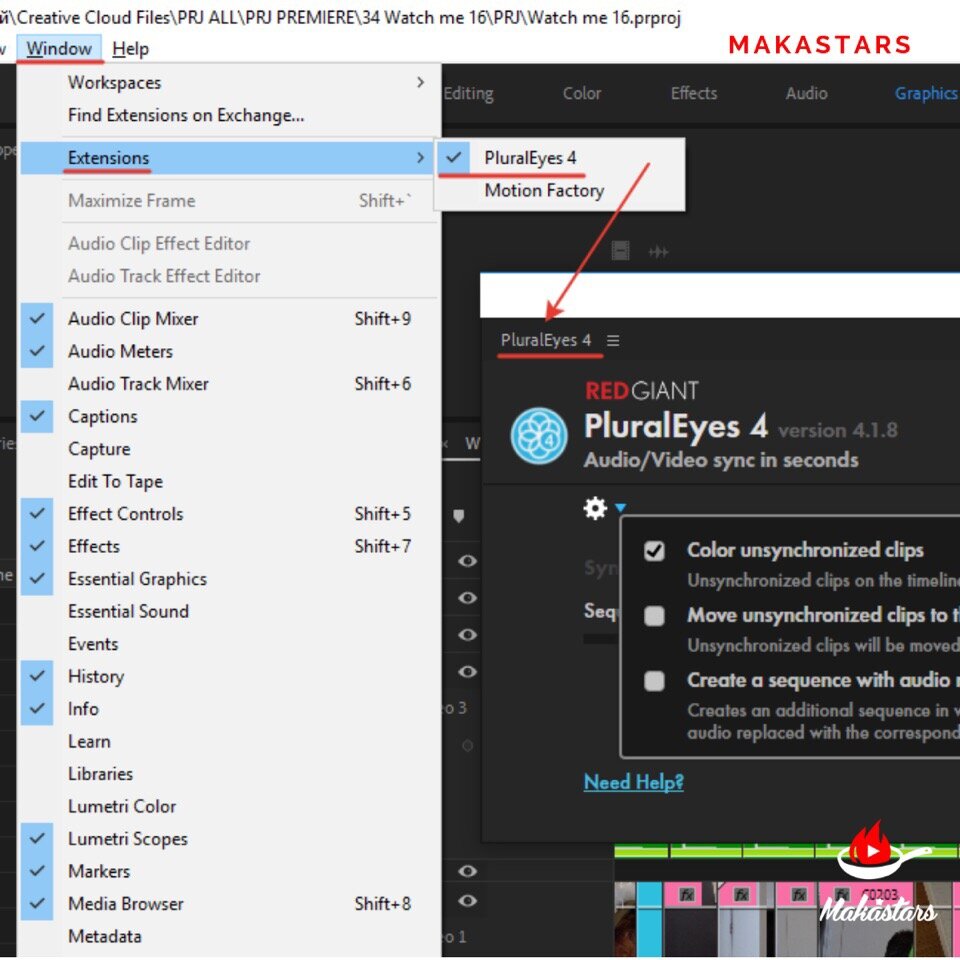The width and height of the screenshot is (960, 960).
Task: Uncheck Color unsynchronized clips
Action: click(x=654, y=551)
